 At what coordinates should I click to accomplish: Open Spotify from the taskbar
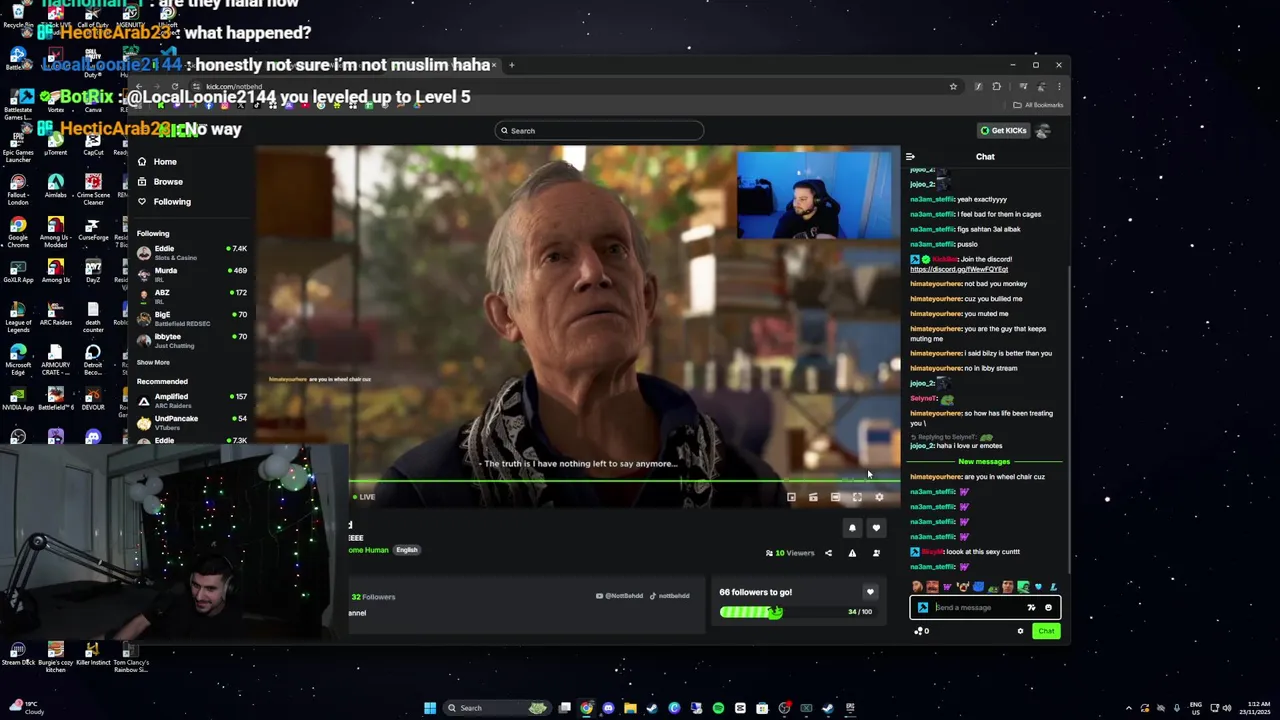(x=718, y=708)
